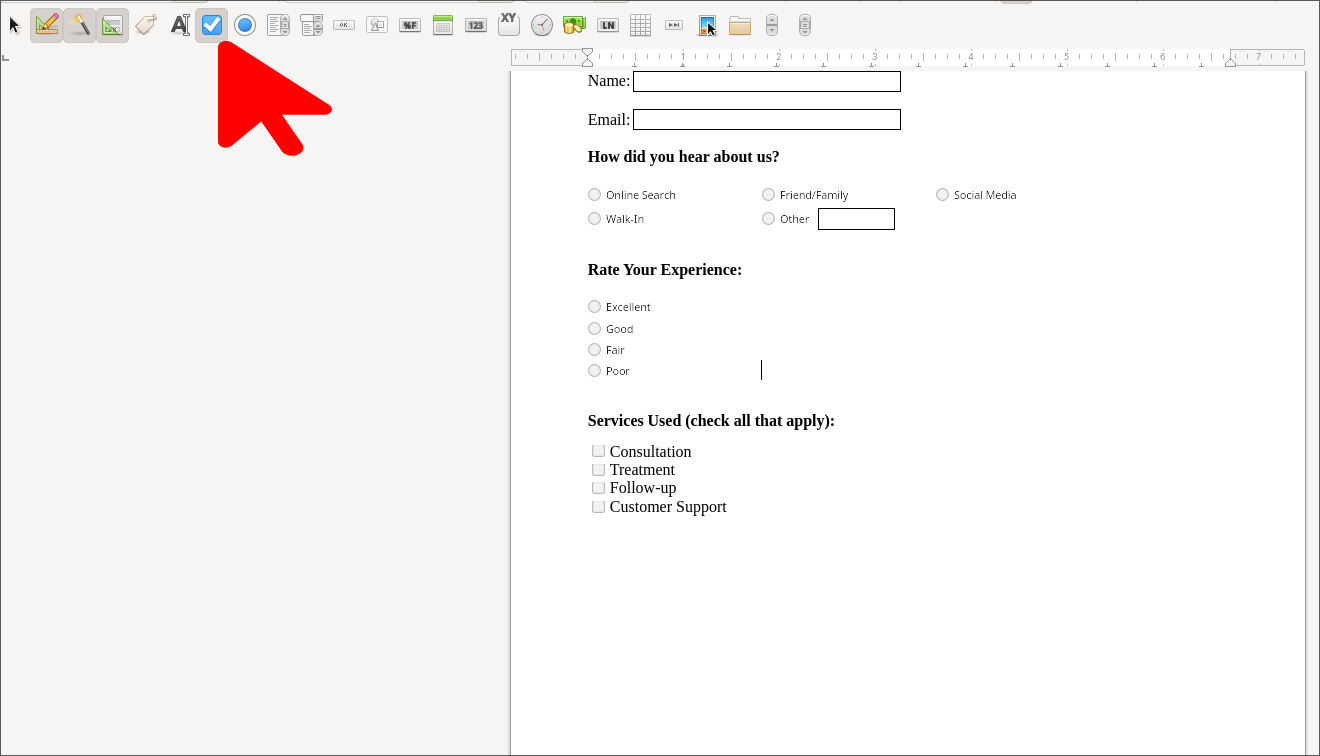Select the Spin Button control tool
The height and width of the screenshot is (756, 1320).
click(x=772, y=25)
